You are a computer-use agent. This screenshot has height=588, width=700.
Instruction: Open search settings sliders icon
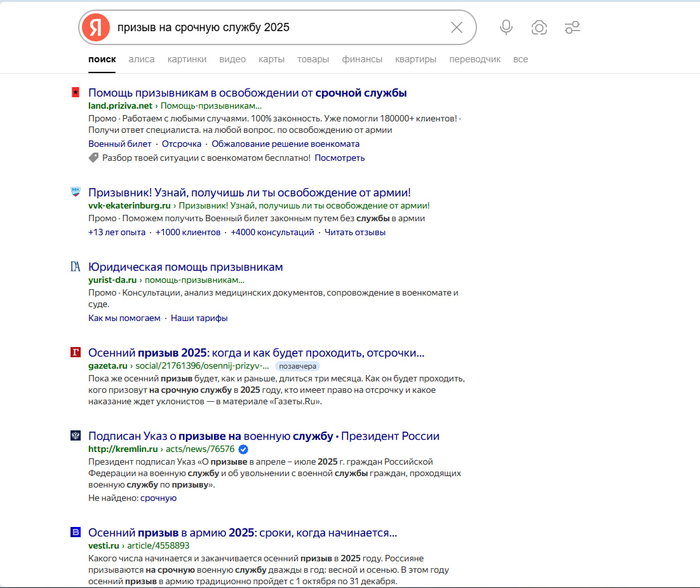coord(572,27)
